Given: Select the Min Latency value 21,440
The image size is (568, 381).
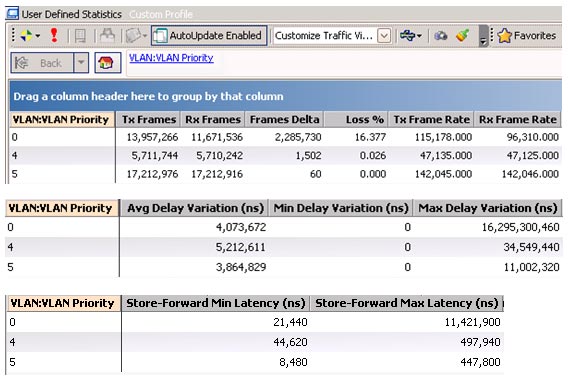Looking at the screenshot, I should click(290, 322).
